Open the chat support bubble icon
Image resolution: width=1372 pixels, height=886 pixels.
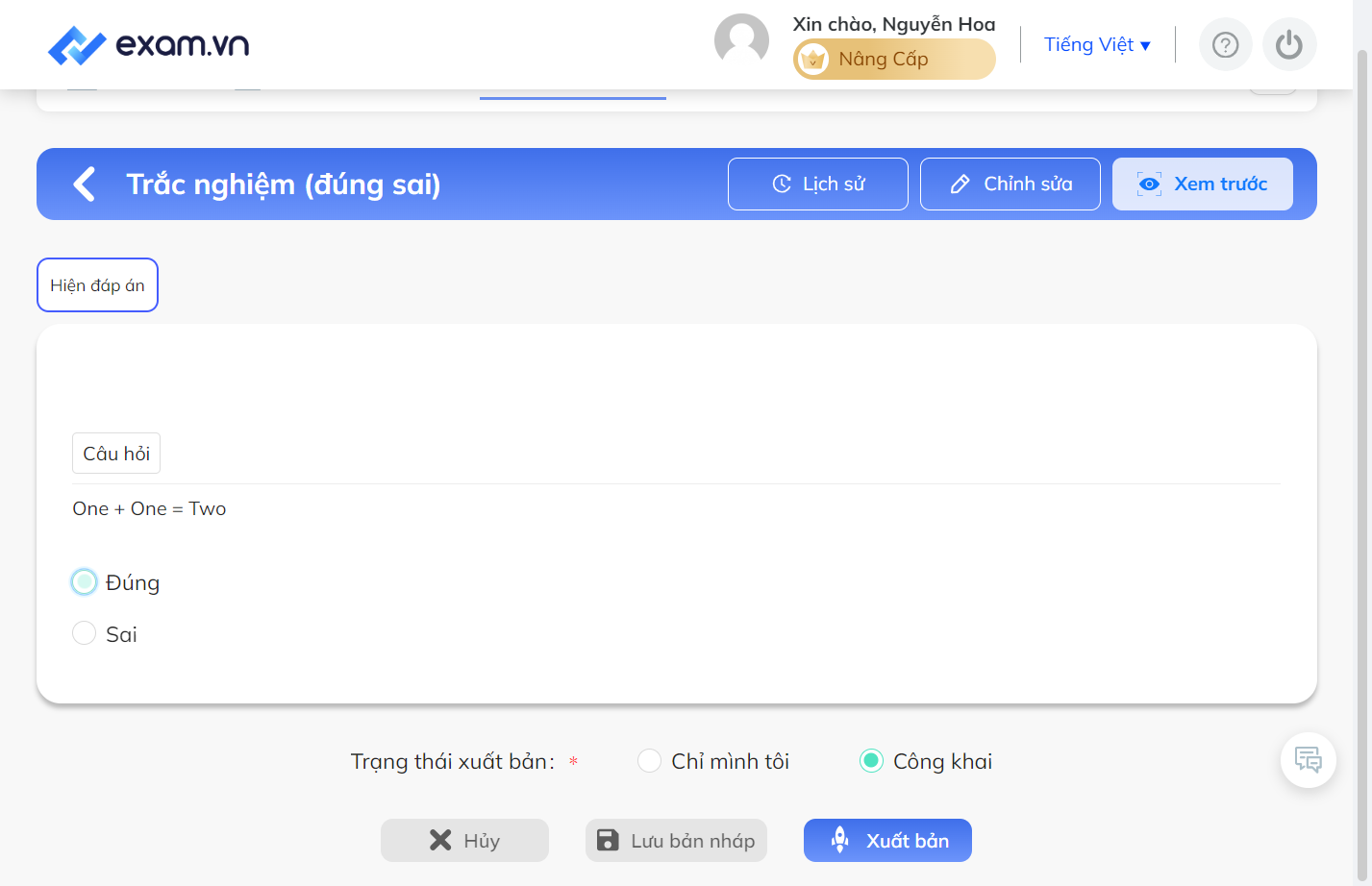[1308, 760]
